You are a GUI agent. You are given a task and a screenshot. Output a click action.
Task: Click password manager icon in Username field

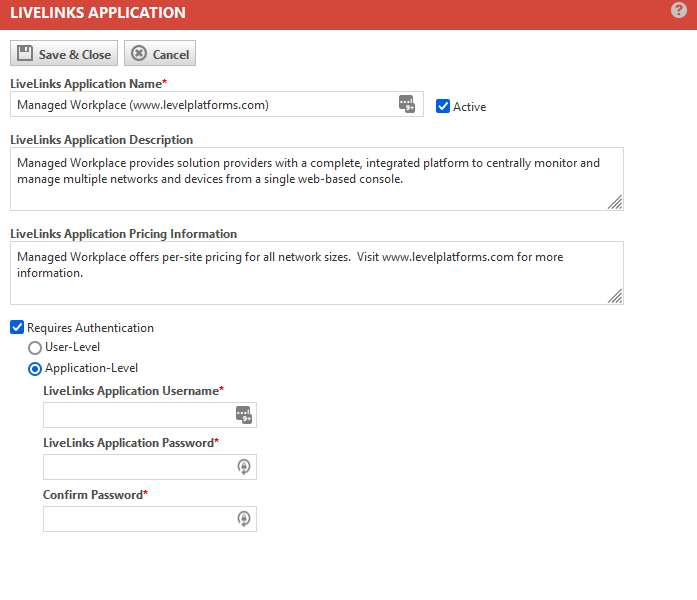pyautogui.click(x=244, y=415)
